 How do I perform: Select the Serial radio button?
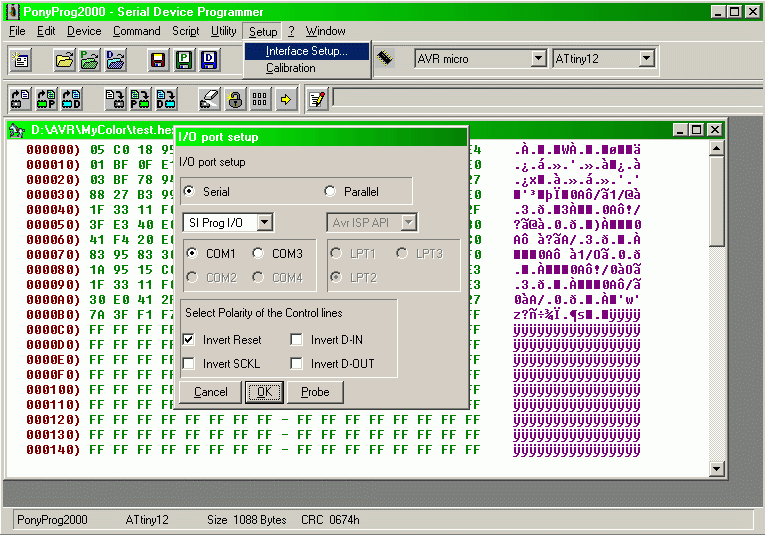click(189, 191)
